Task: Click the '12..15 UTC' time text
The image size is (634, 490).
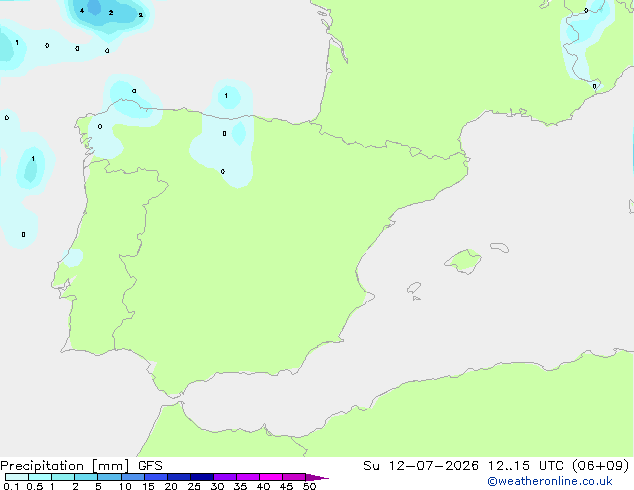Action: (525, 466)
